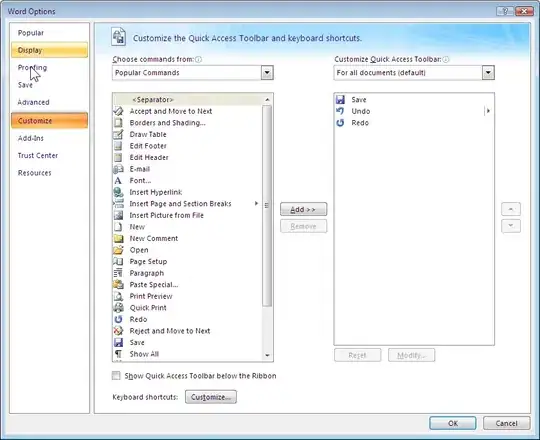Open keyboard shortcuts Customize button
This screenshot has height=440, width=540.
point(211,397)
